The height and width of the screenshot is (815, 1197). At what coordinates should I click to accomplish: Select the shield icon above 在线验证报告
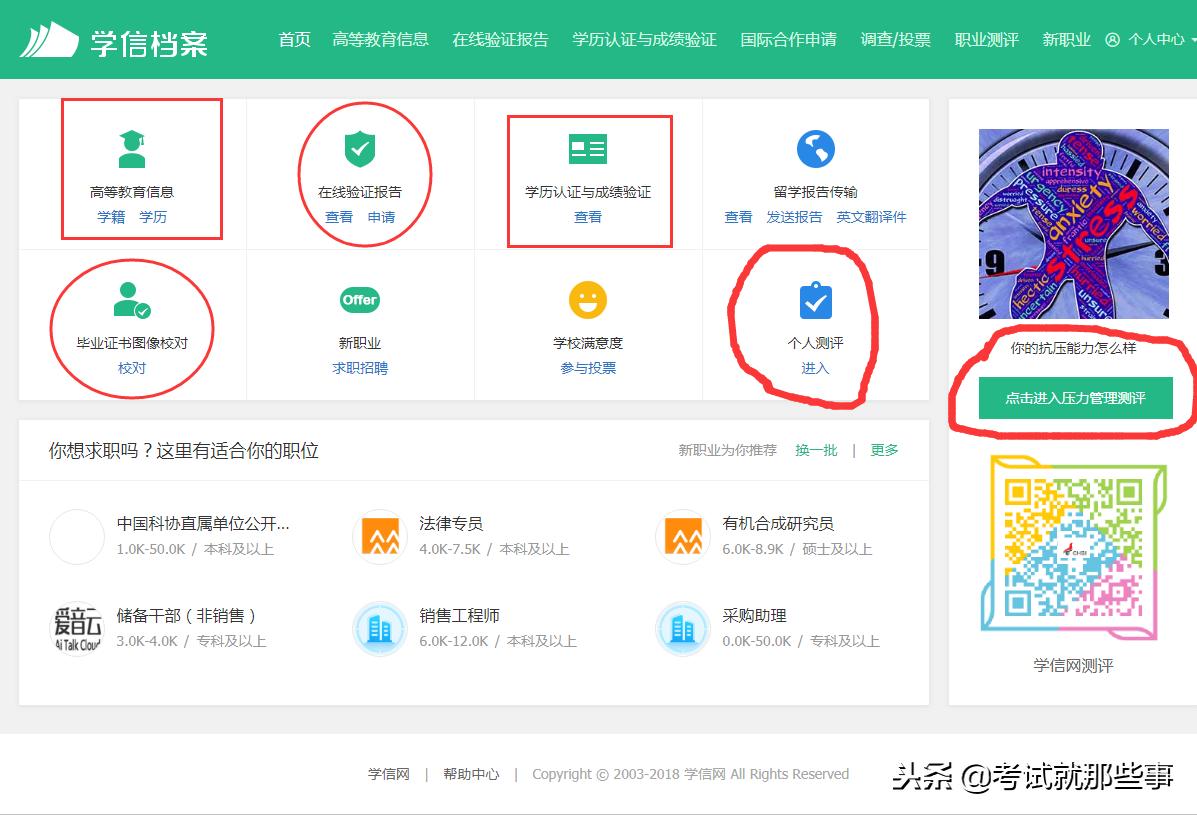click(359, 148)
